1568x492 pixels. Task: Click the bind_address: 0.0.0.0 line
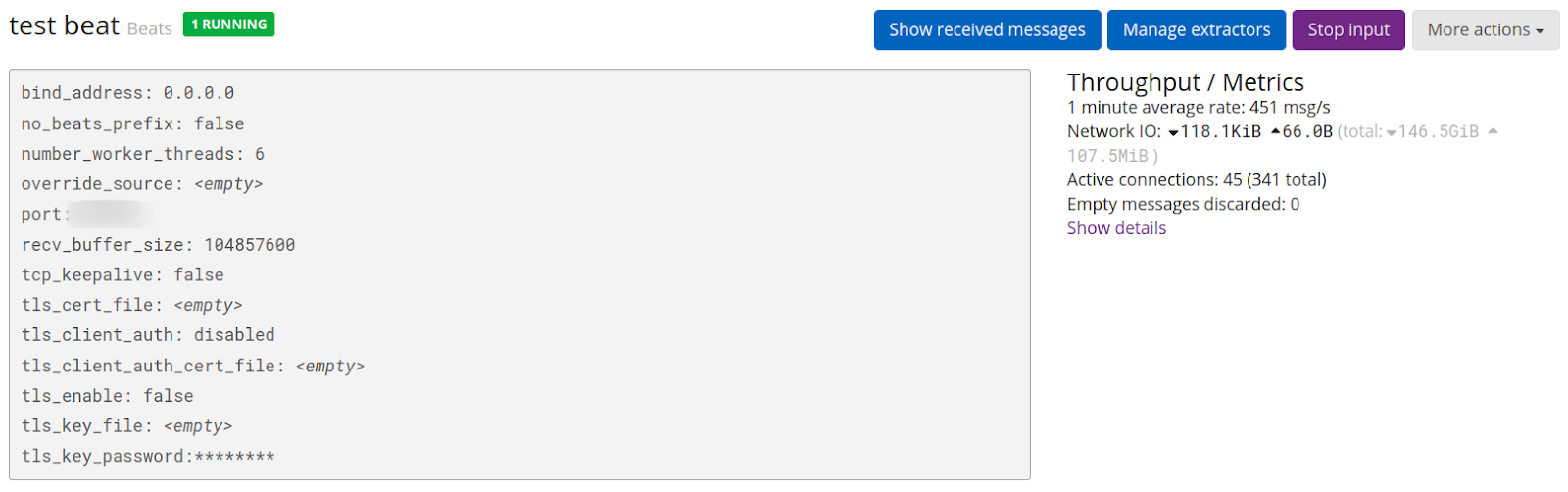tap(127, 93)
